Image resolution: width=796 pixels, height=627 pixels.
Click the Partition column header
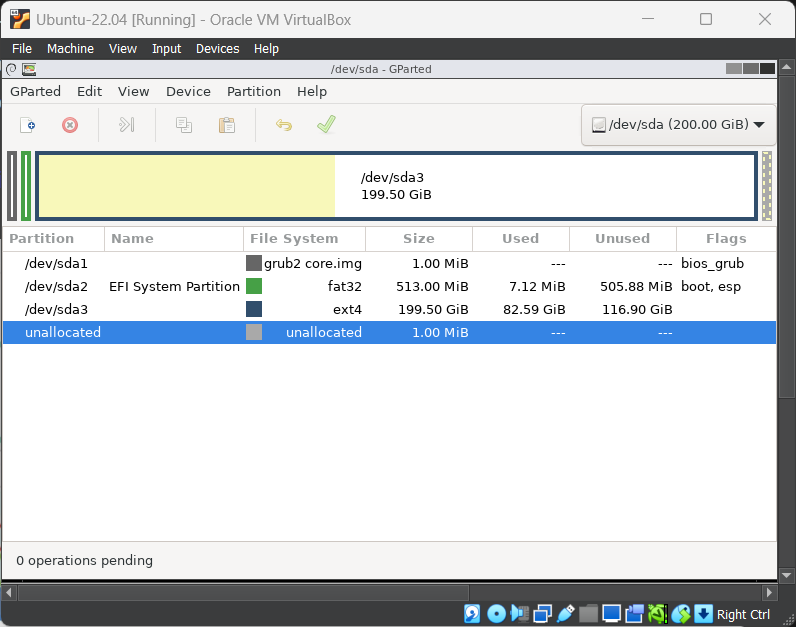click(x=54, y=239)
